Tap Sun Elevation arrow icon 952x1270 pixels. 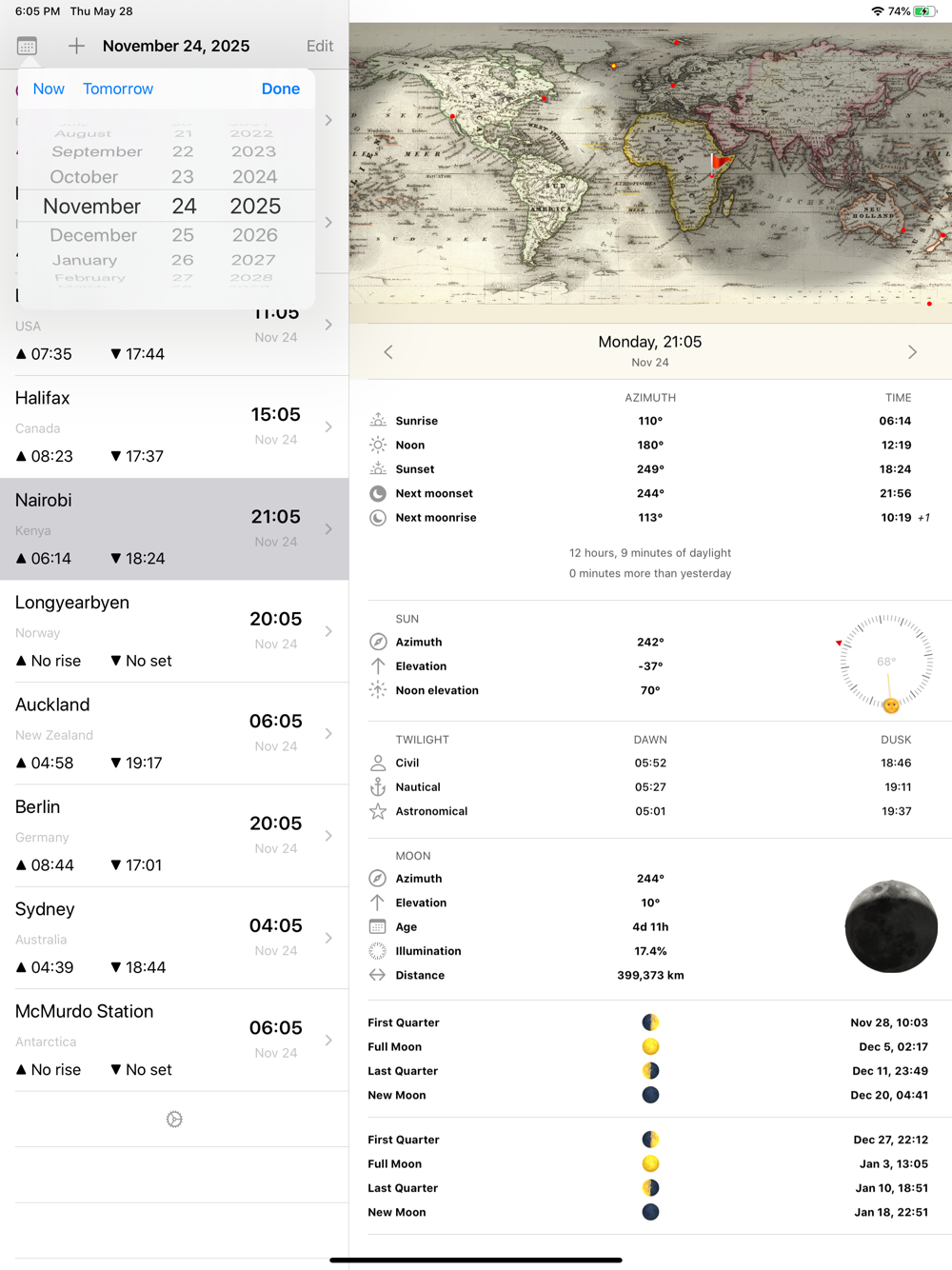coord(378,666)
